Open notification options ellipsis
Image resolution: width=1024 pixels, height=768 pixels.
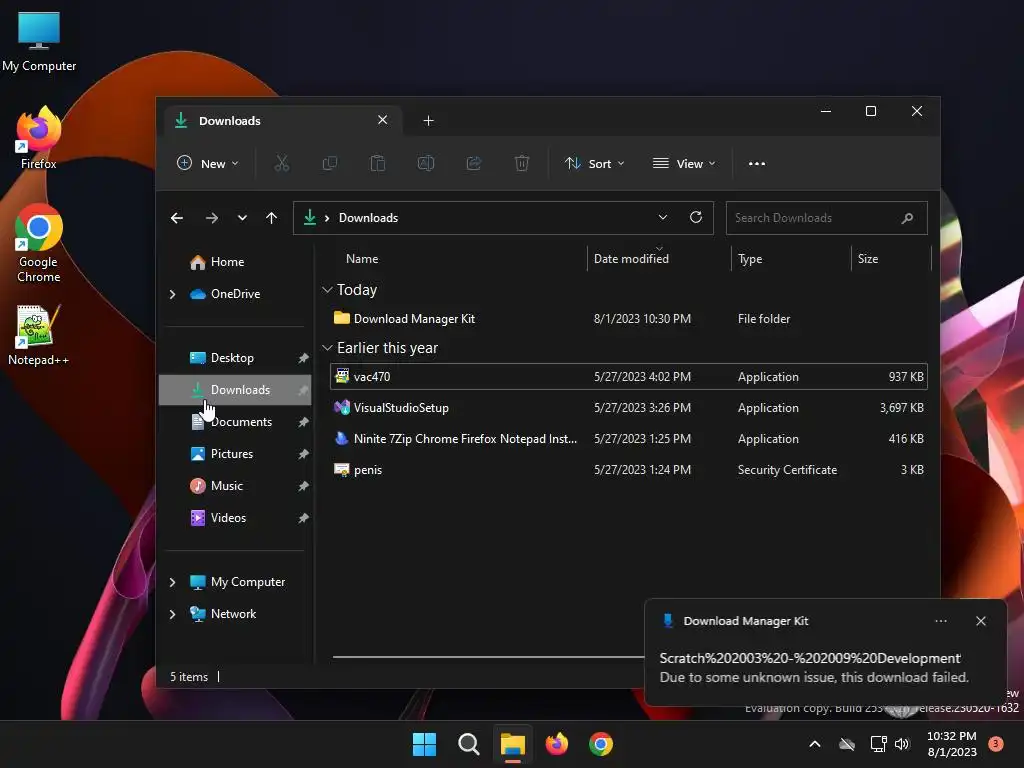click(x=941, y=621)
